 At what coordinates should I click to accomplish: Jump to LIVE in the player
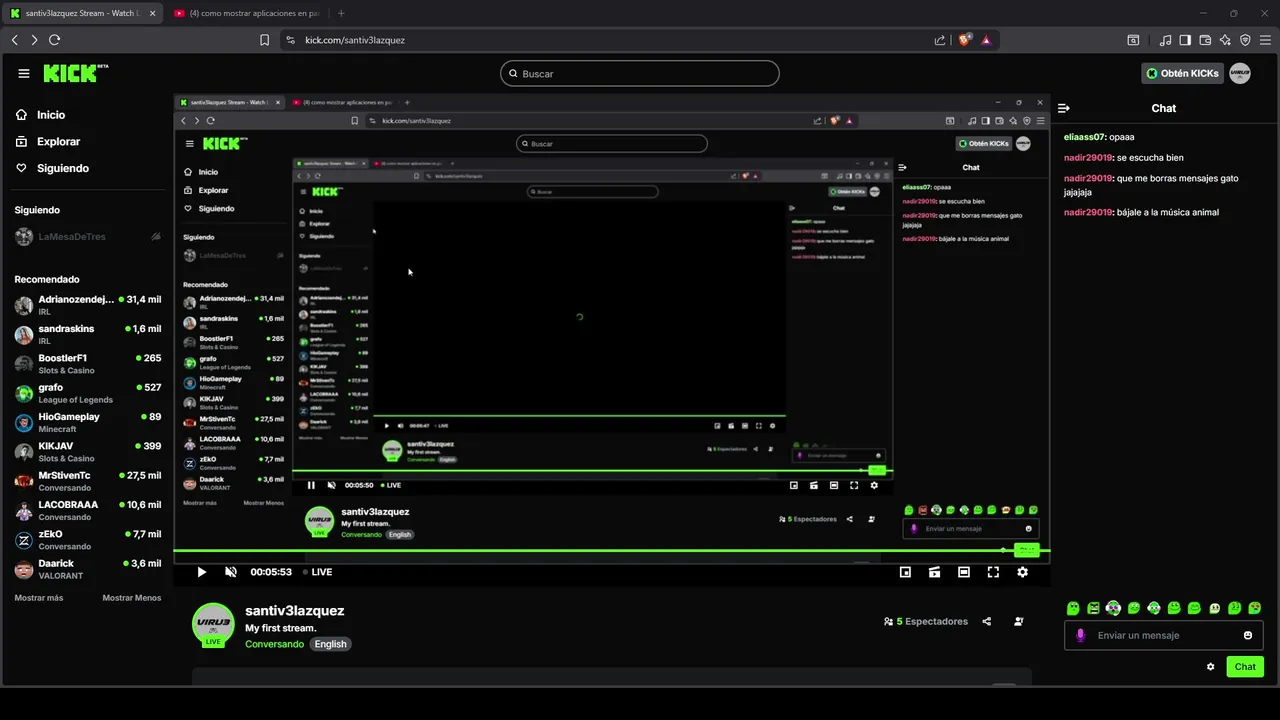click(317, 572)
